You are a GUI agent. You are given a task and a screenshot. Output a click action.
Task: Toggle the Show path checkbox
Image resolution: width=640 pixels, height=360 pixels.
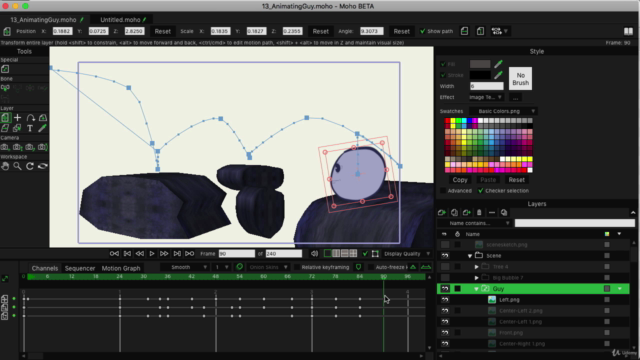pos(422,31)
